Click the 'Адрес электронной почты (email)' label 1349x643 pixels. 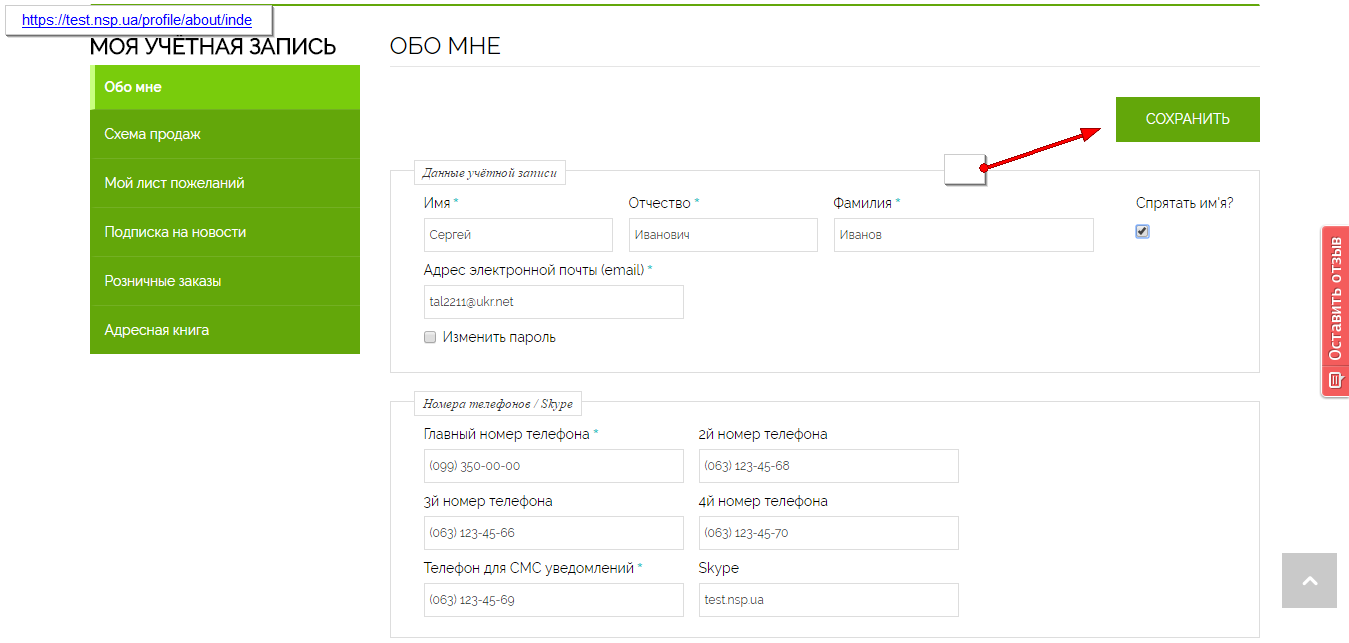pyautogui.click(x=534, y=270)
